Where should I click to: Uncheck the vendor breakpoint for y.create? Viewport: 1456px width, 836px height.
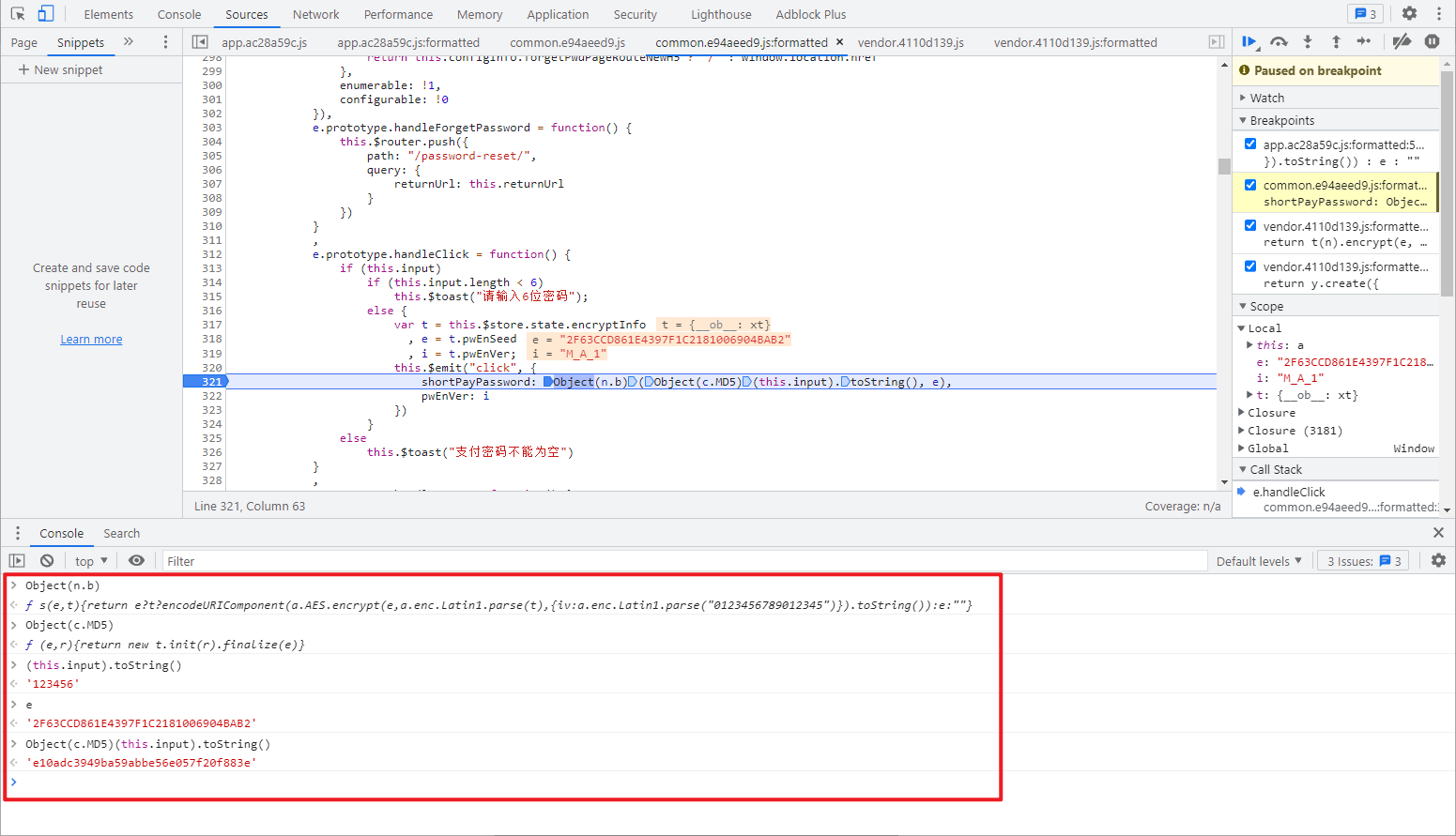pyautogui.click(x=1250, y=266)
